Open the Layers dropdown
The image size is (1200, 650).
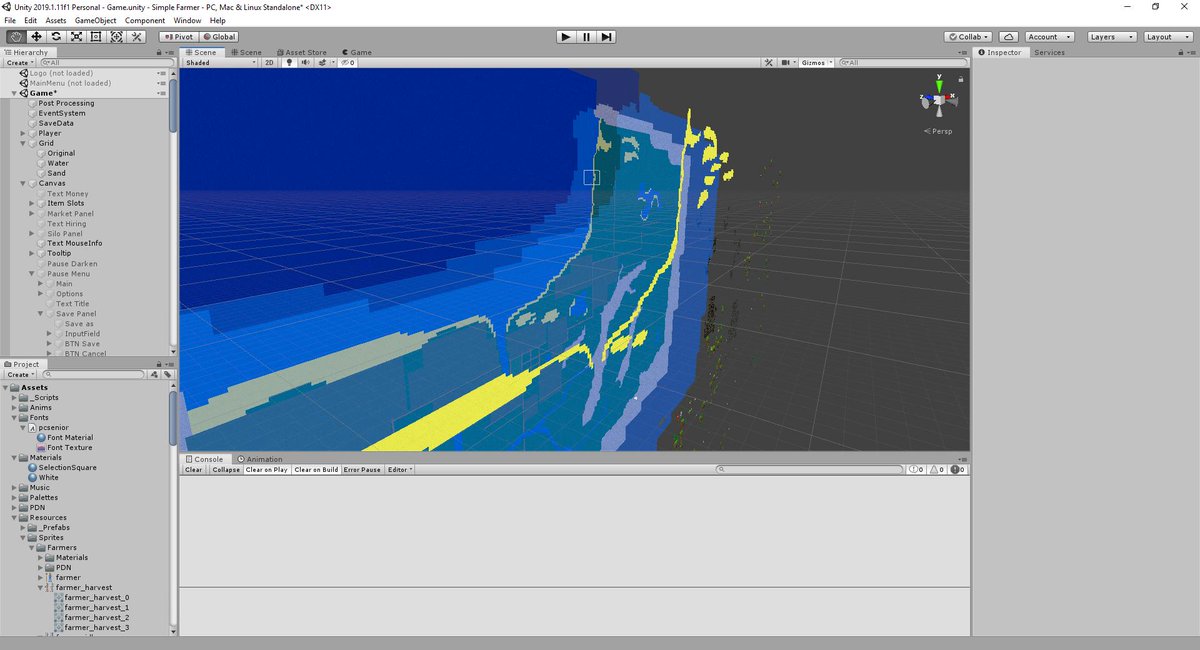coord(1111,37)
